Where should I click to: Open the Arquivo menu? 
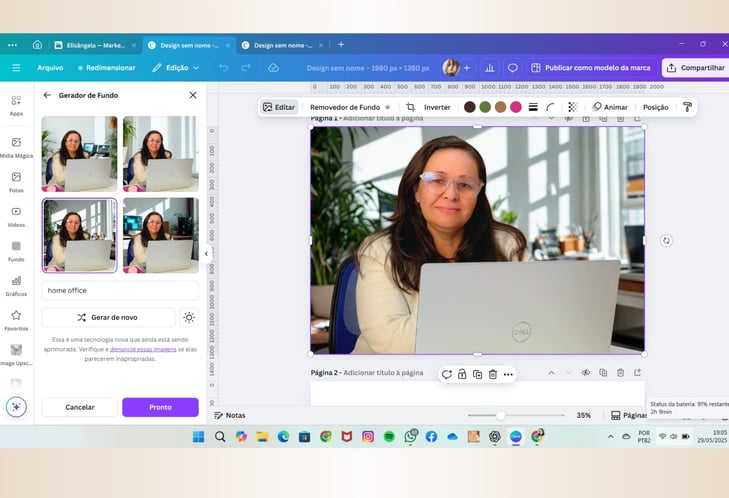(50, 68)
